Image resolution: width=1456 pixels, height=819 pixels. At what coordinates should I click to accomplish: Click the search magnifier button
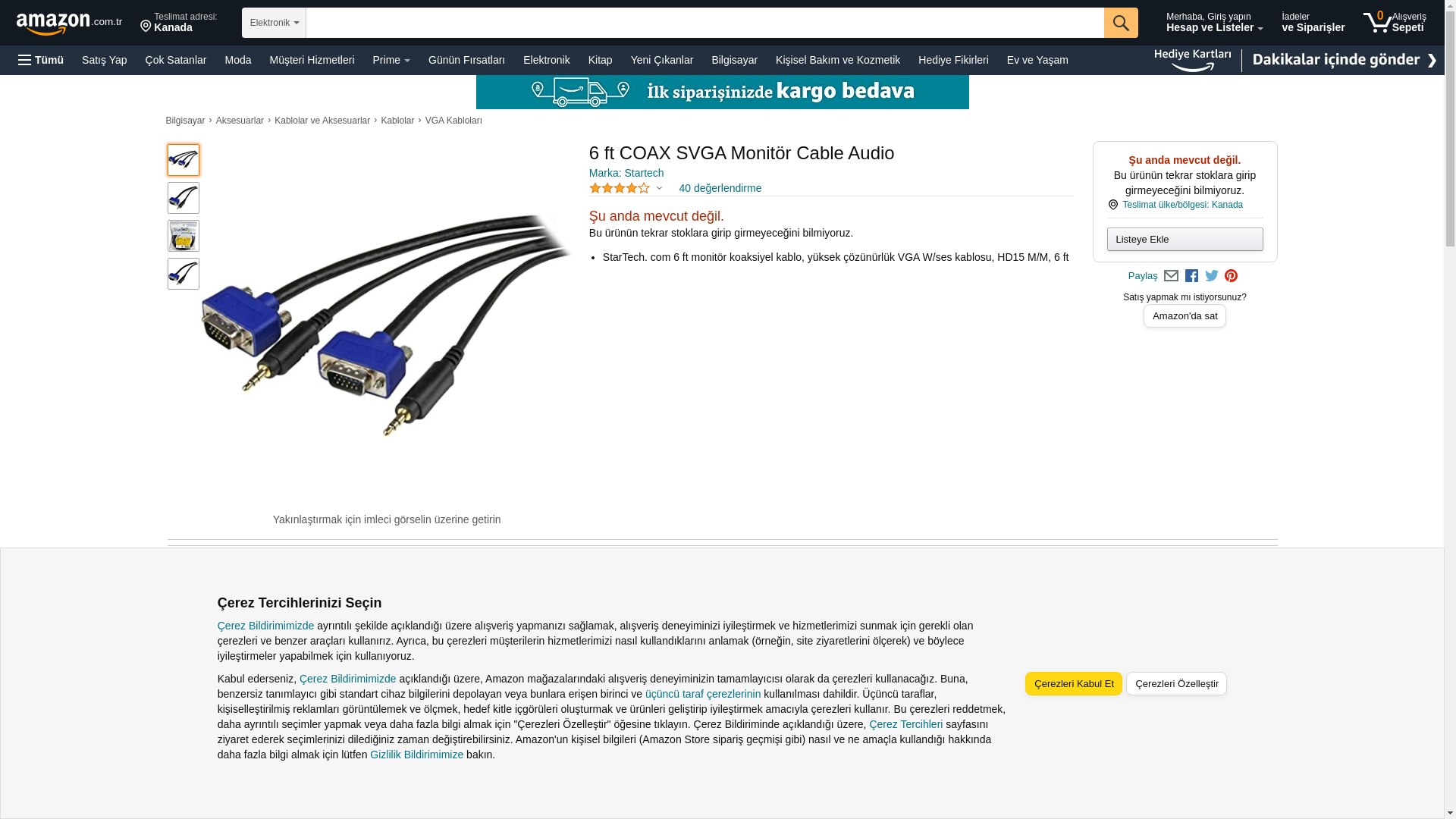(1121, 23)
